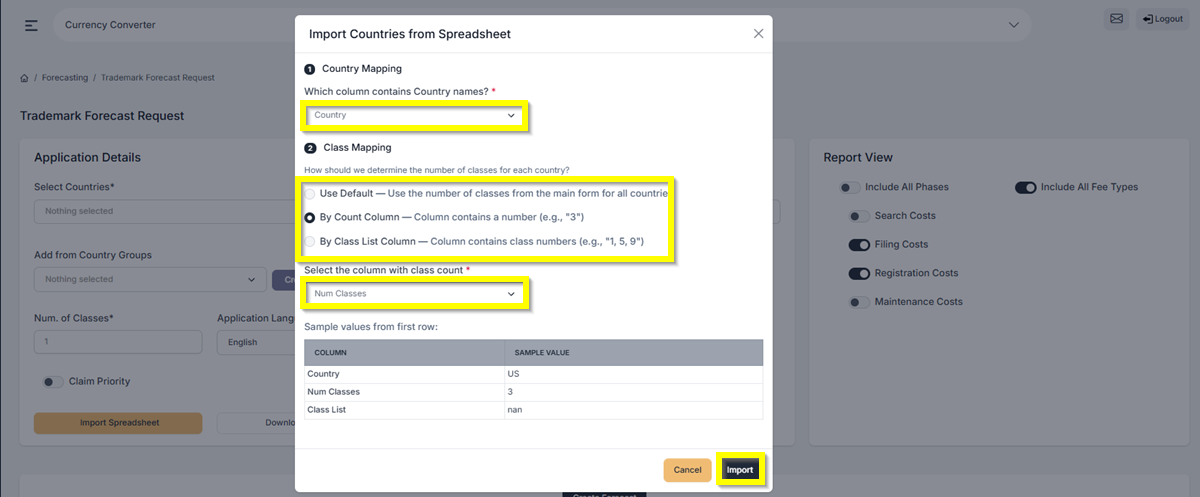Select the Use Default radio option
1200x497 pixels.
[310, 193]
